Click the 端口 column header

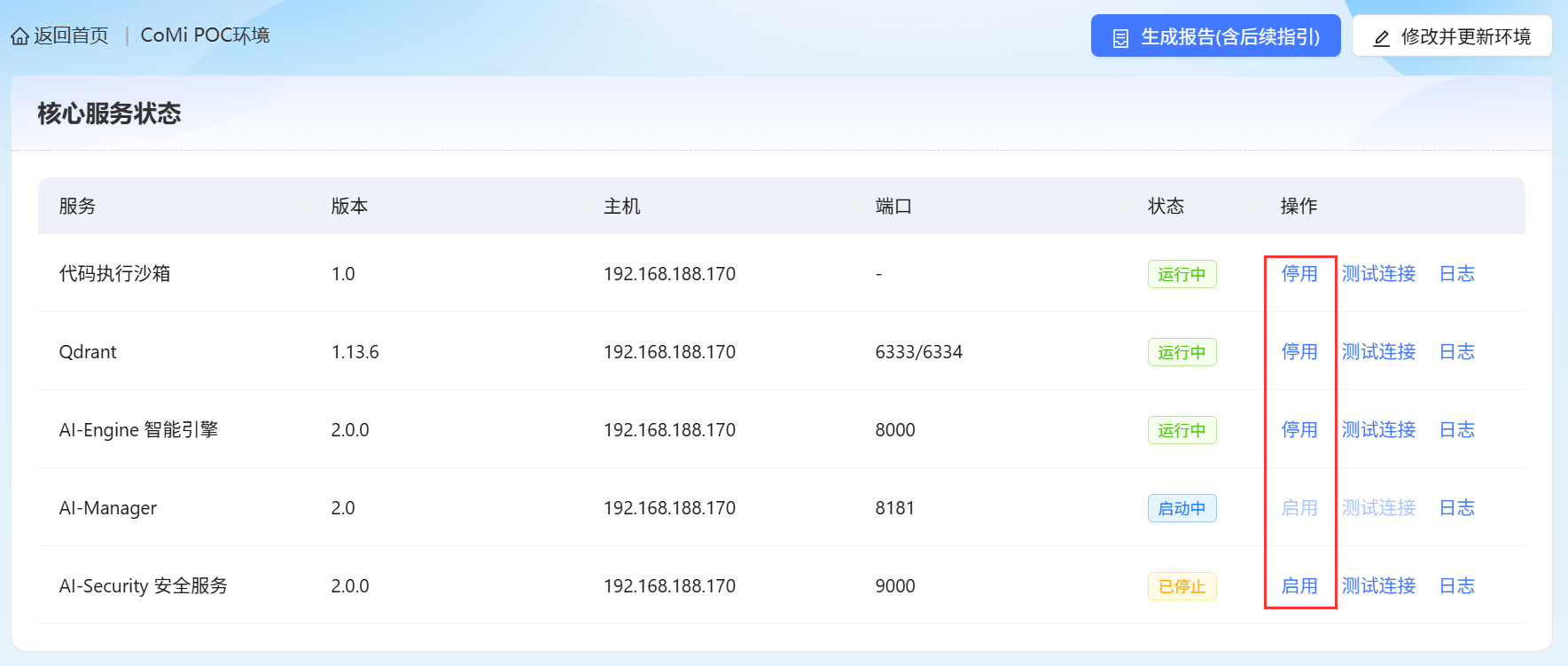[893, 206]
